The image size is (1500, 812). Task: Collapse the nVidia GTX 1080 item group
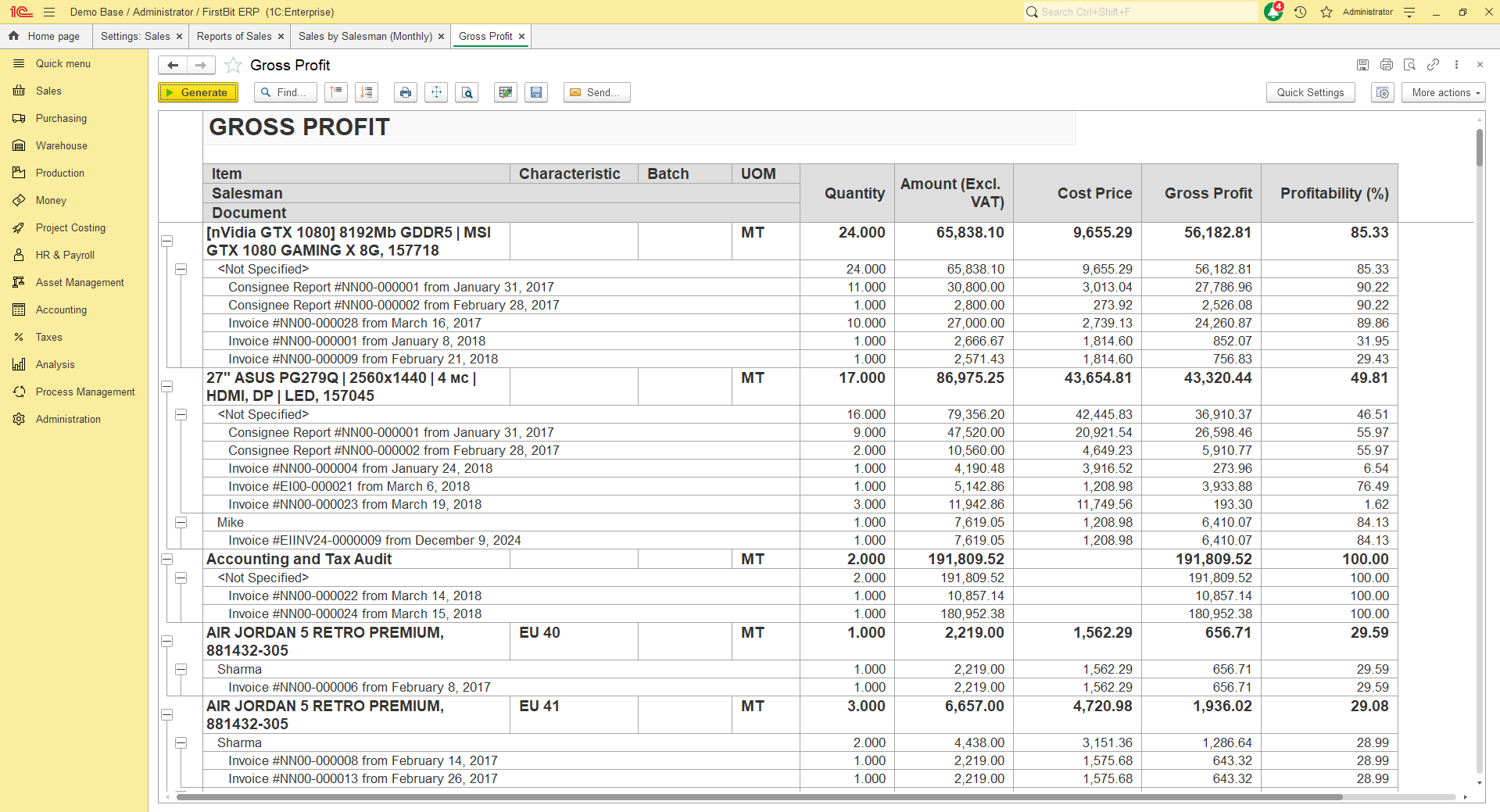(166, 241)
